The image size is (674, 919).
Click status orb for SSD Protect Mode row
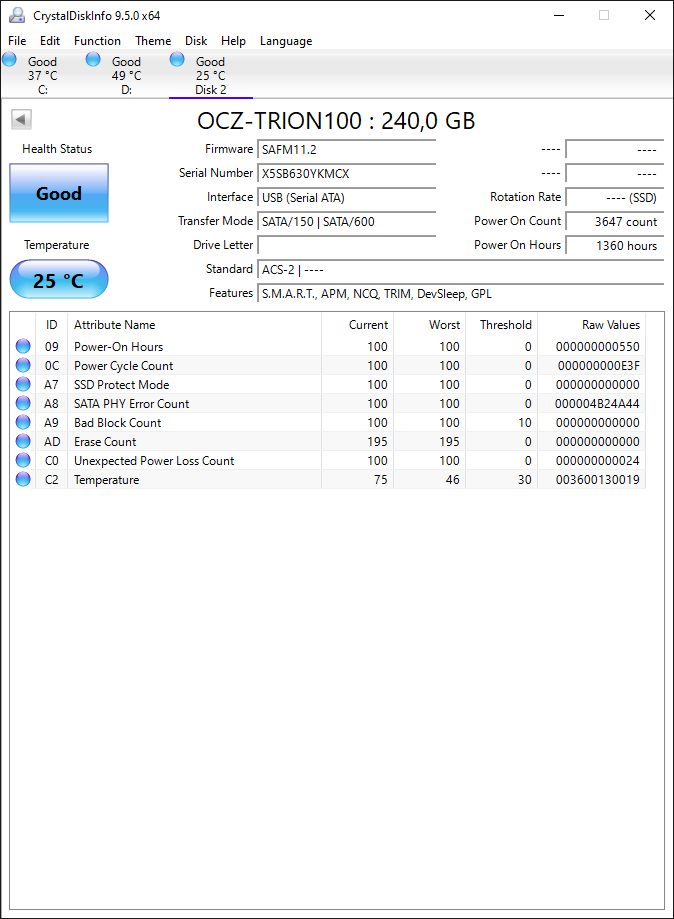tap(23, 384)
